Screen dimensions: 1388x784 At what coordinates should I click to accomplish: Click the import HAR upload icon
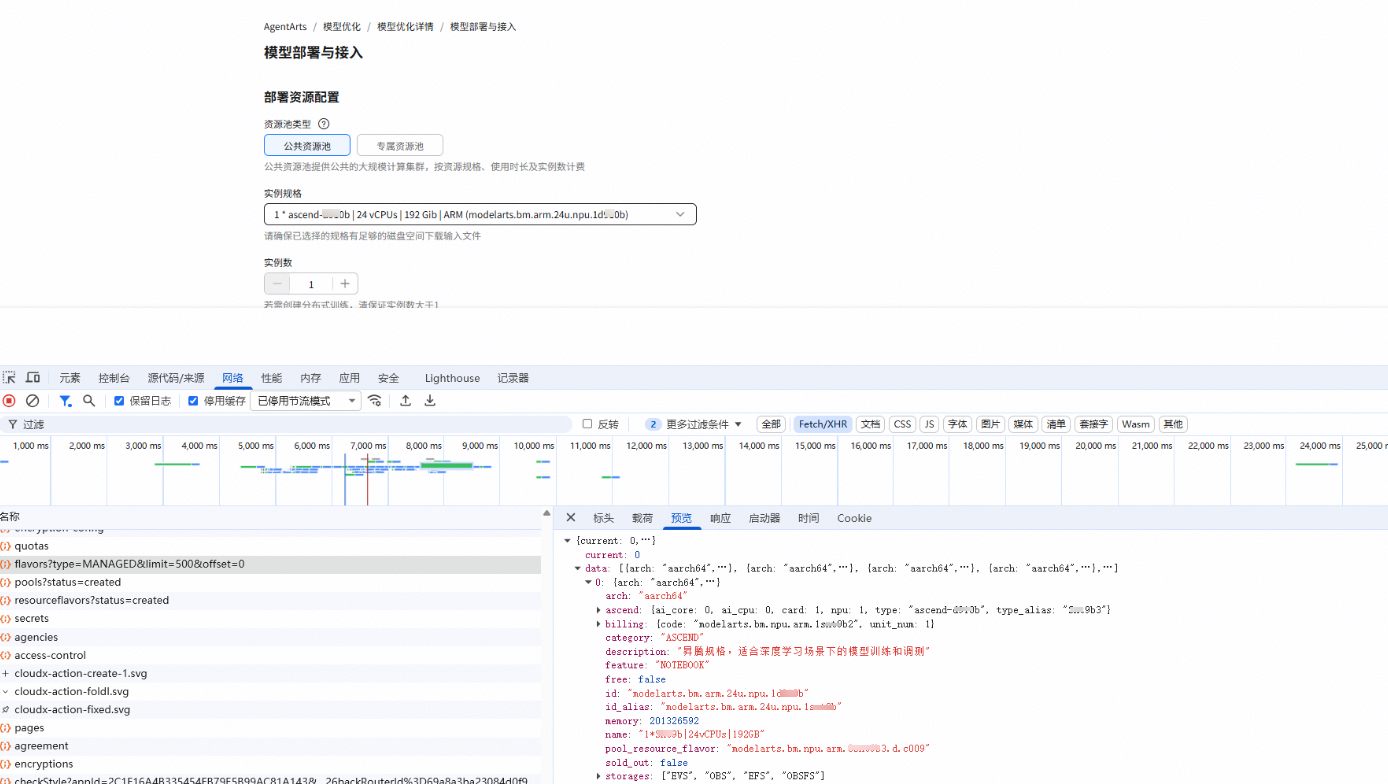pos(405,401)
